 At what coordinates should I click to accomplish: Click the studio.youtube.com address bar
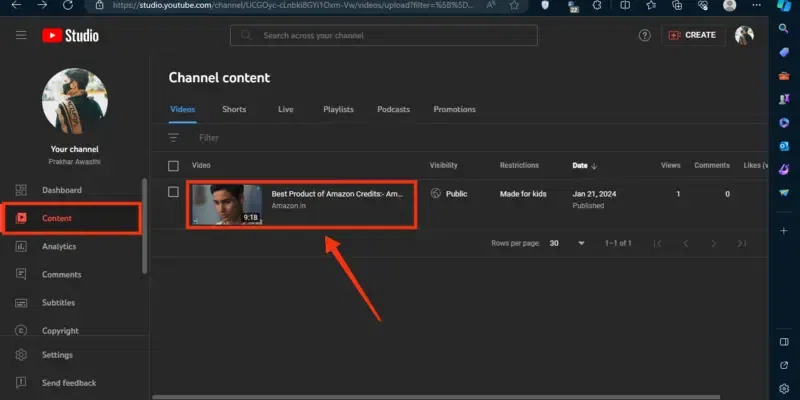coord(291,5)
